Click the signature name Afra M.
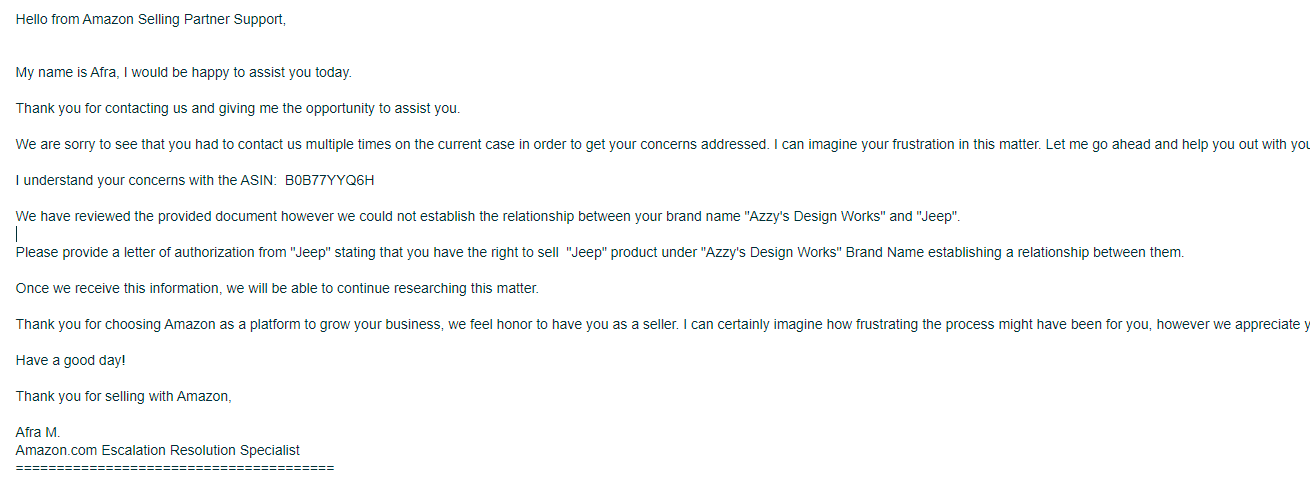 point(38,433)
